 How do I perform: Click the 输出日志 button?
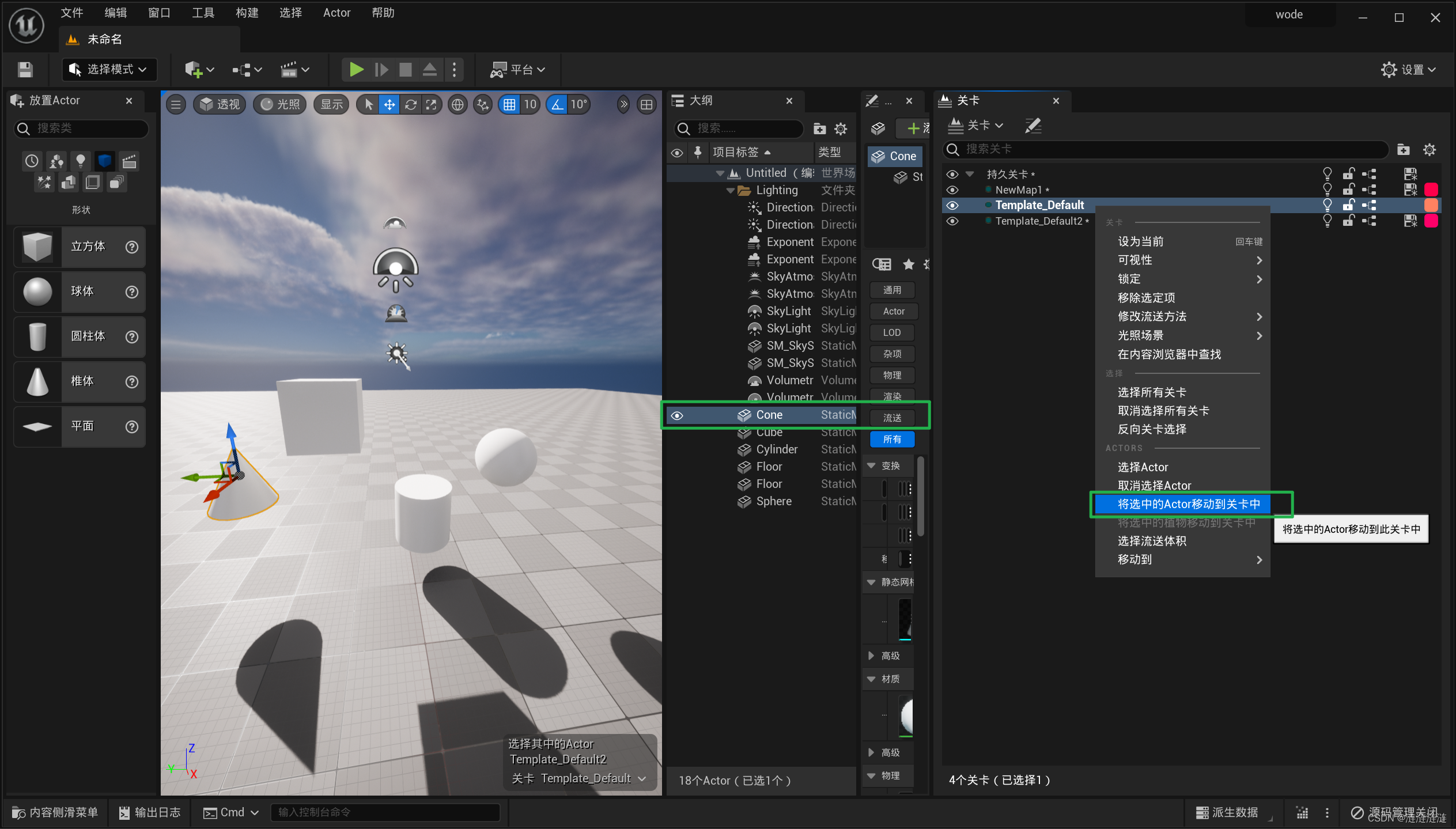150,812
